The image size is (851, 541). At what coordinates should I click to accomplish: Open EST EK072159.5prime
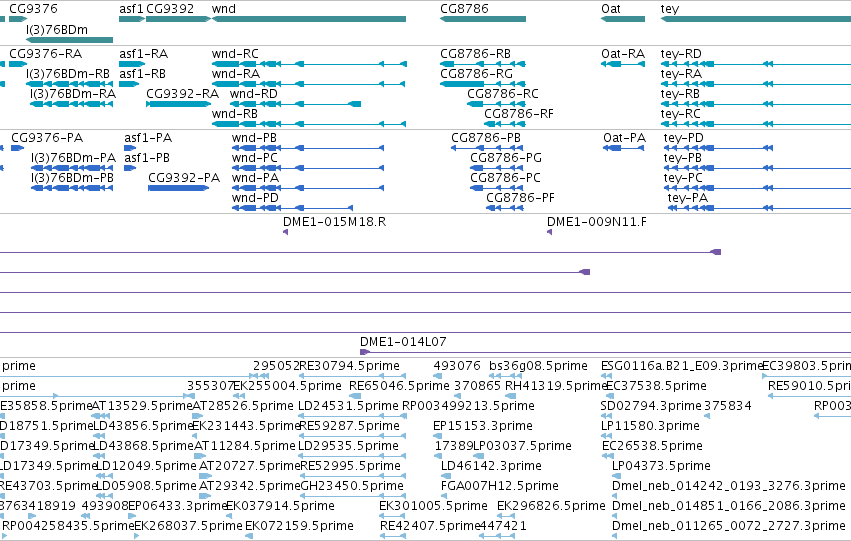(x=300, y=526)
